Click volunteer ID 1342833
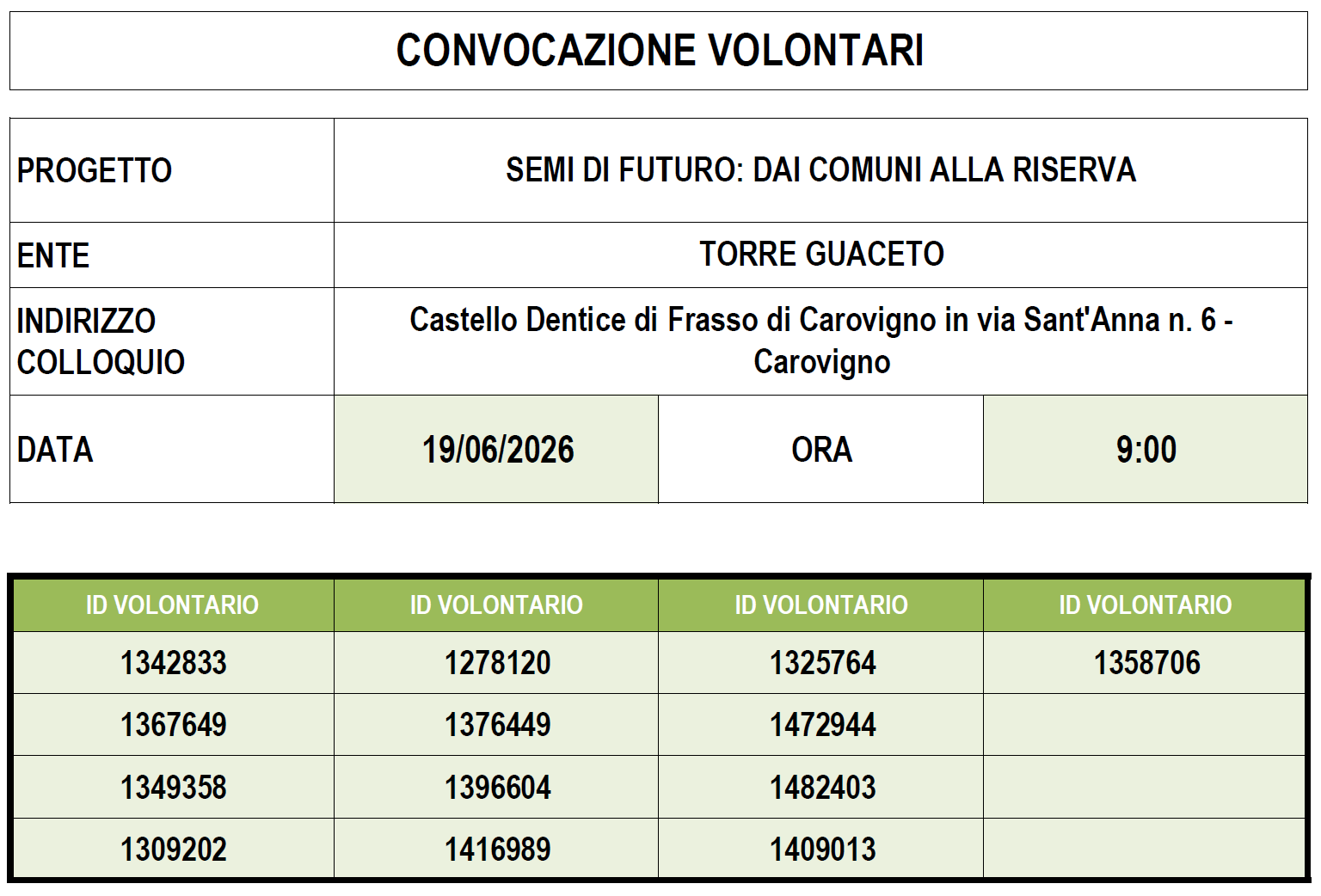This screenshot has height=896, width=1321. click(173, 663)
